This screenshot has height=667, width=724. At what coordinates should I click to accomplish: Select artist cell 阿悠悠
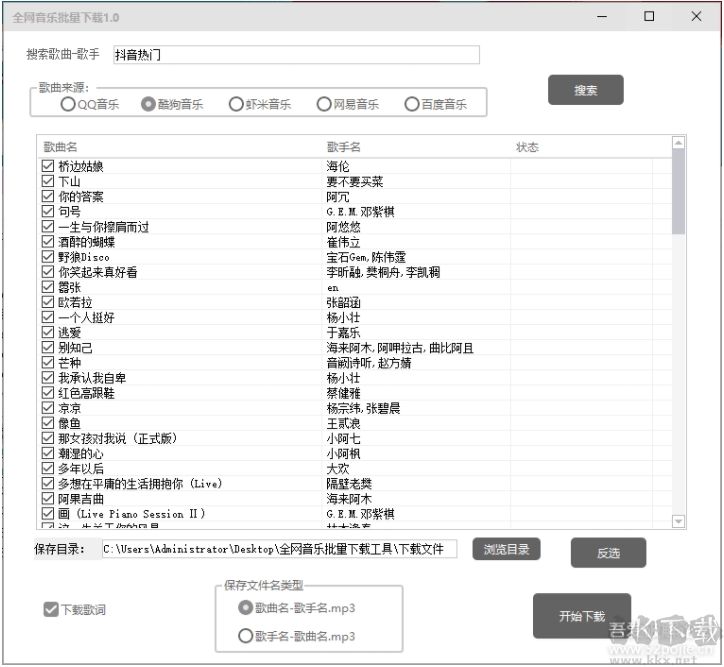click(x=343, y=226)
